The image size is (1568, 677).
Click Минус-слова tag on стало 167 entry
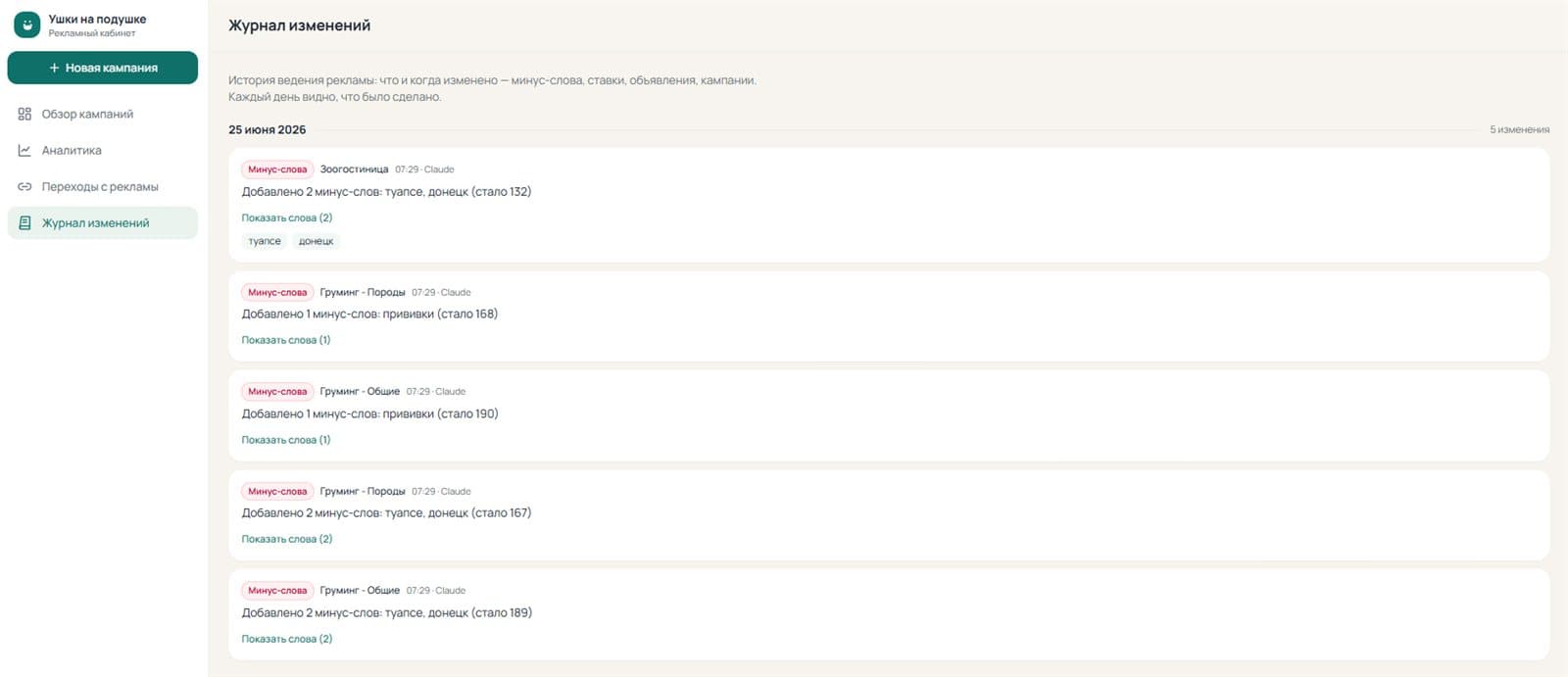click(x=277, y=491)
